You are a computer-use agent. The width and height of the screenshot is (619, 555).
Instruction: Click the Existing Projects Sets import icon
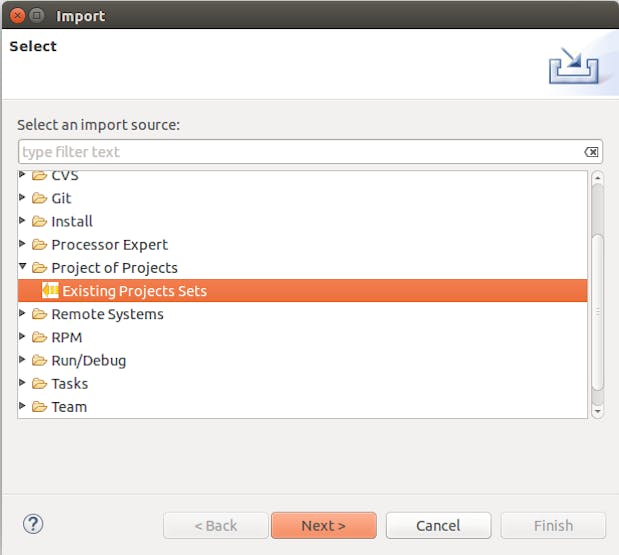pyautogui.click(x=50, y=291)
